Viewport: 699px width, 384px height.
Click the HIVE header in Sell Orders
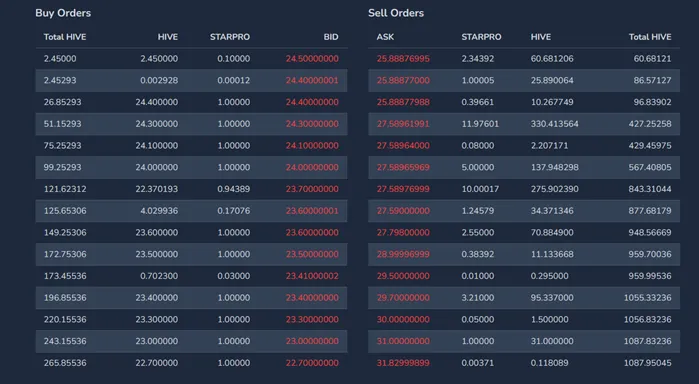tap(541, 37)
